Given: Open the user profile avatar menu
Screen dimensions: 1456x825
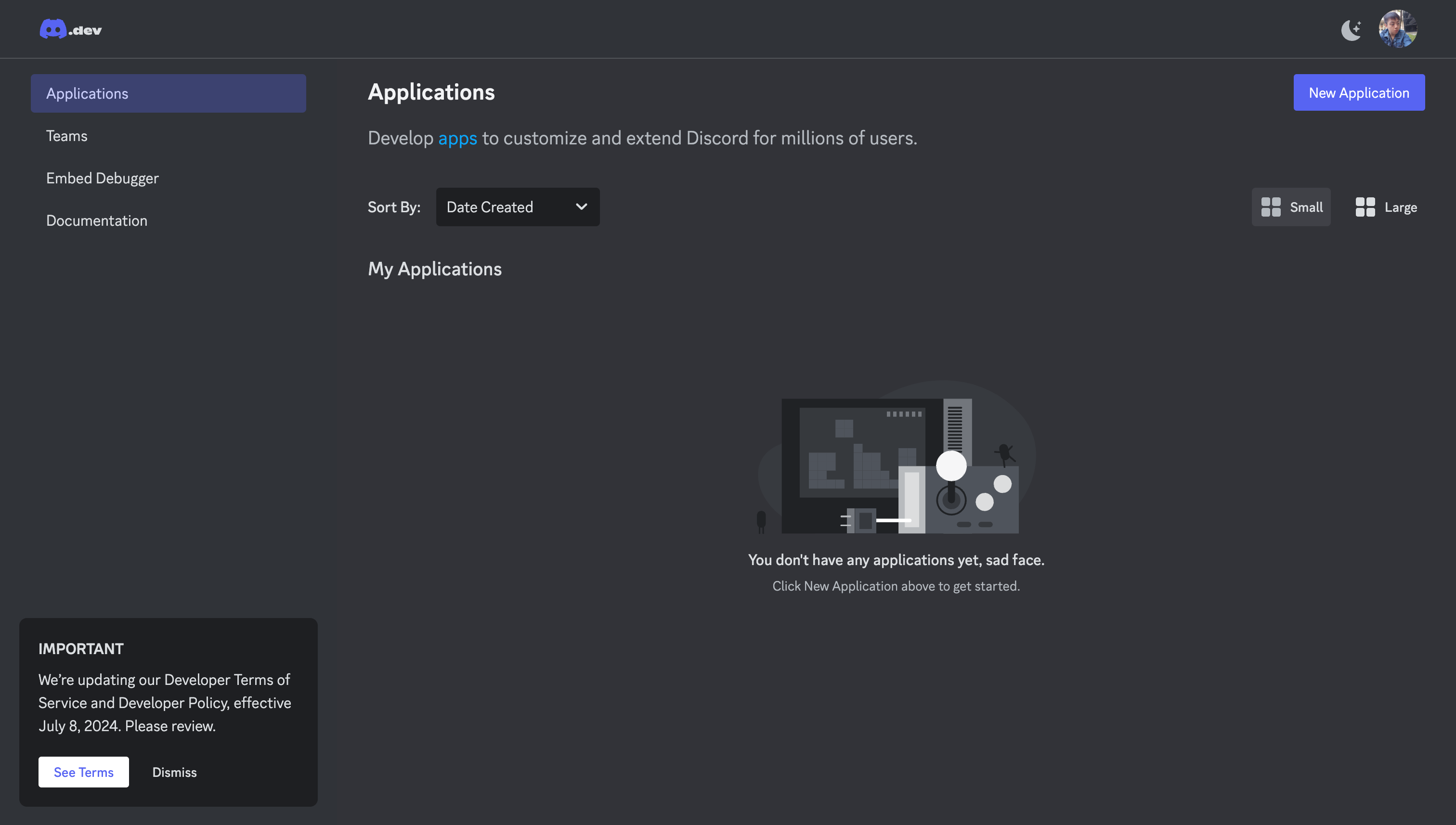Looking at the screenshot, I should point(1398,29).
